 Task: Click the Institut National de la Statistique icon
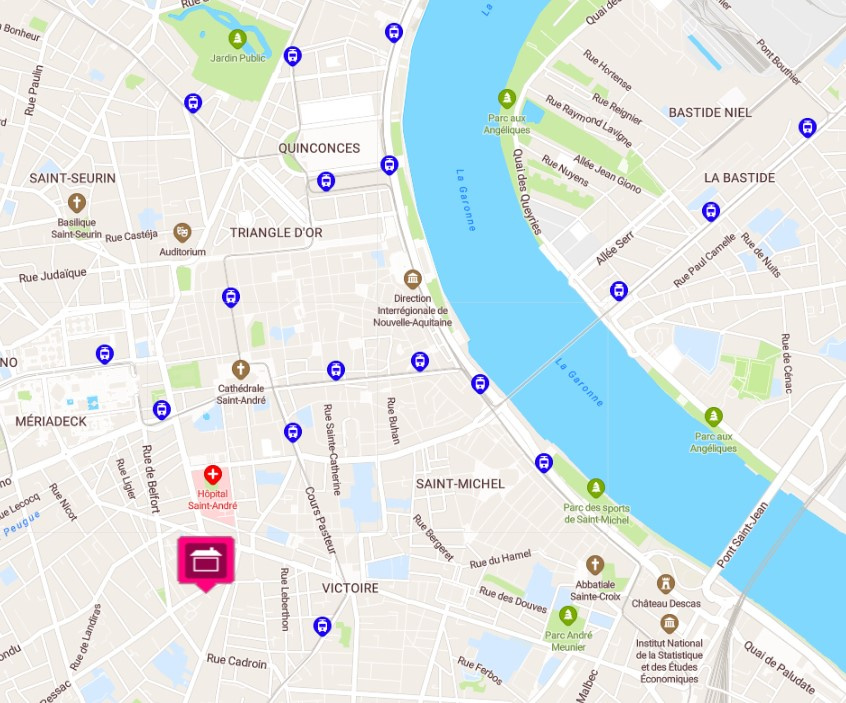(x=669, y=624)
